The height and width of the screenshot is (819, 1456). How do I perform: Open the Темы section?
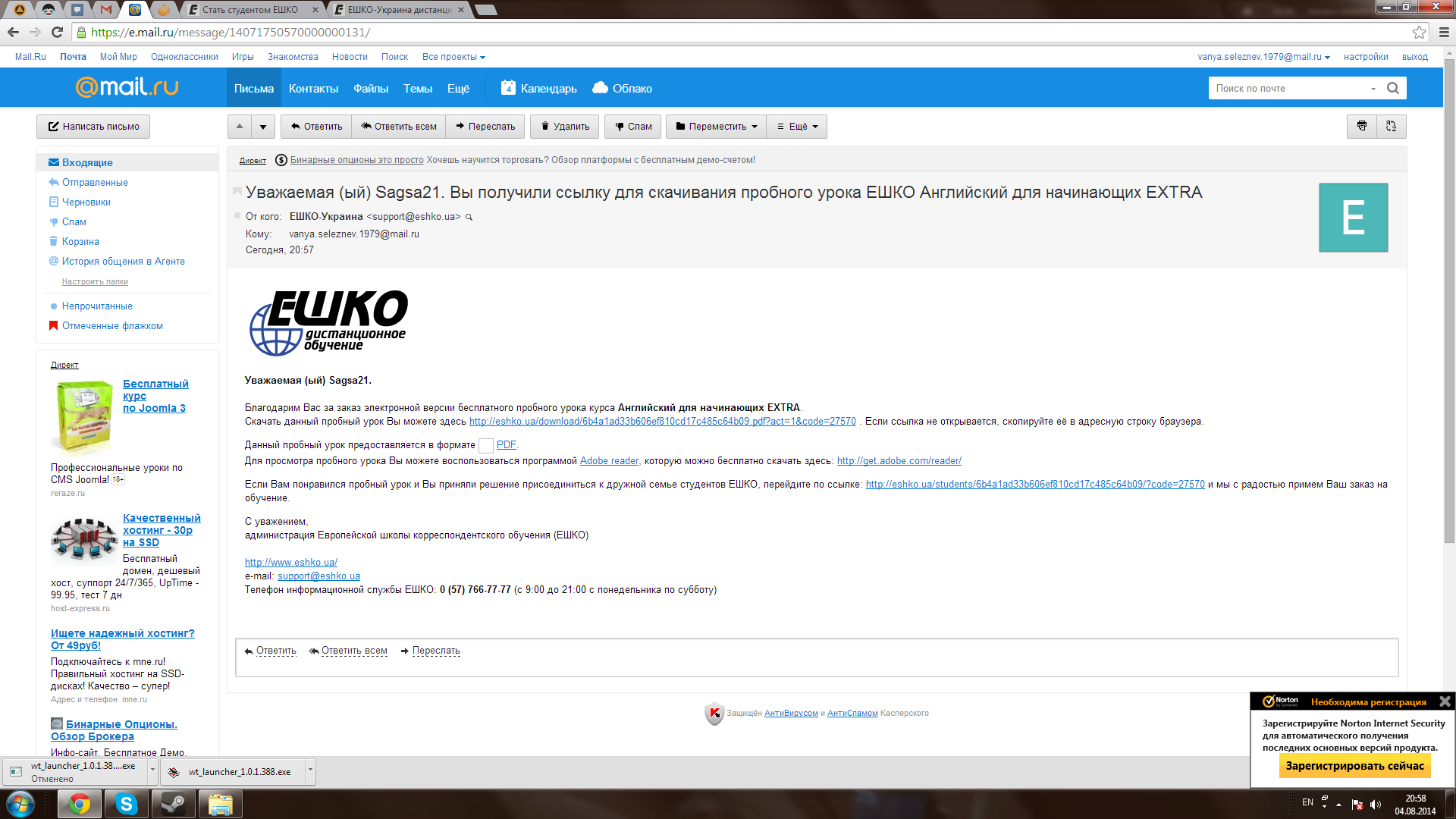[x=418, y=88]
